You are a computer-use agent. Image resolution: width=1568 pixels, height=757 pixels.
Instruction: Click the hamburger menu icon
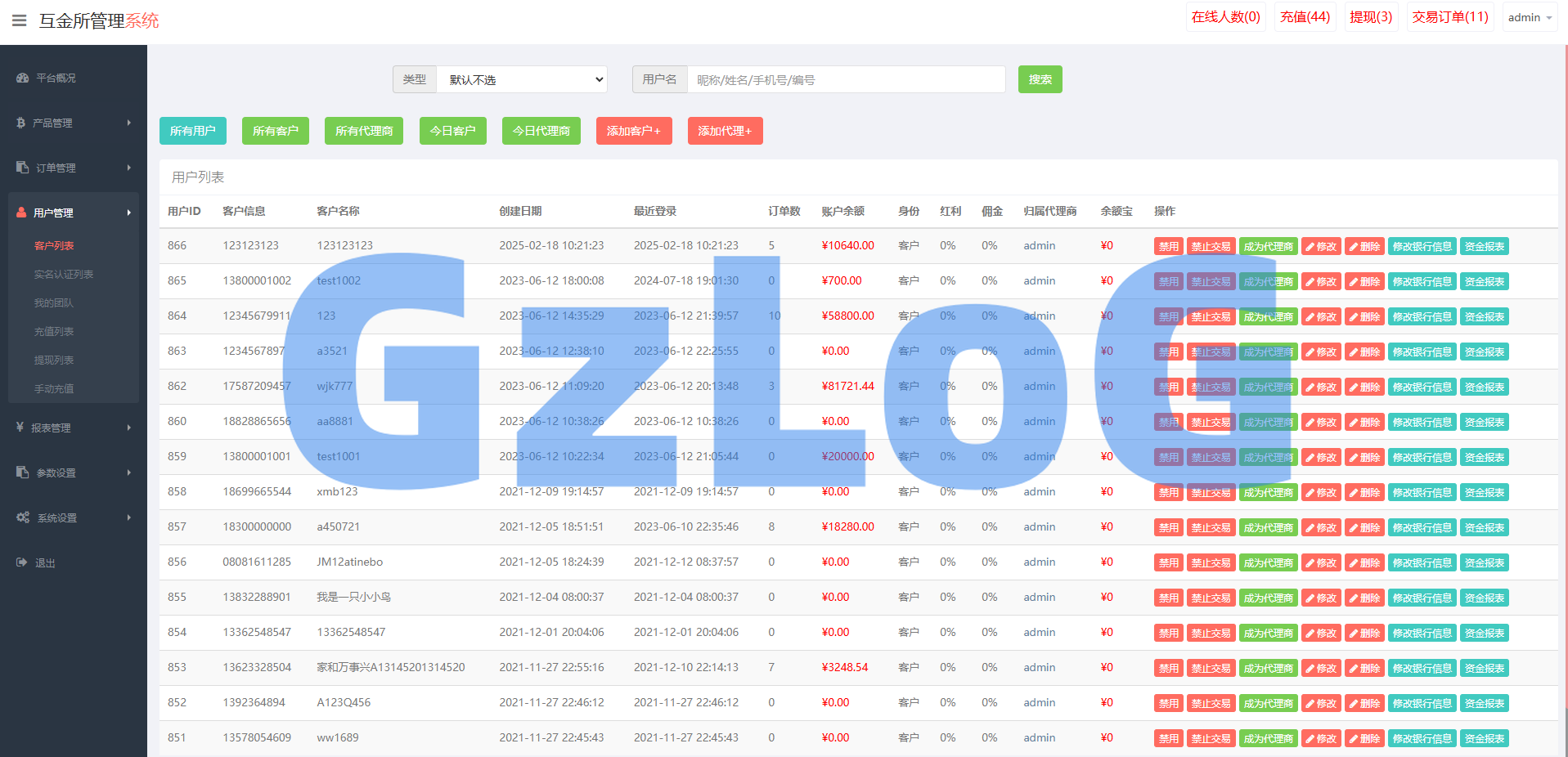click(20, 20)
